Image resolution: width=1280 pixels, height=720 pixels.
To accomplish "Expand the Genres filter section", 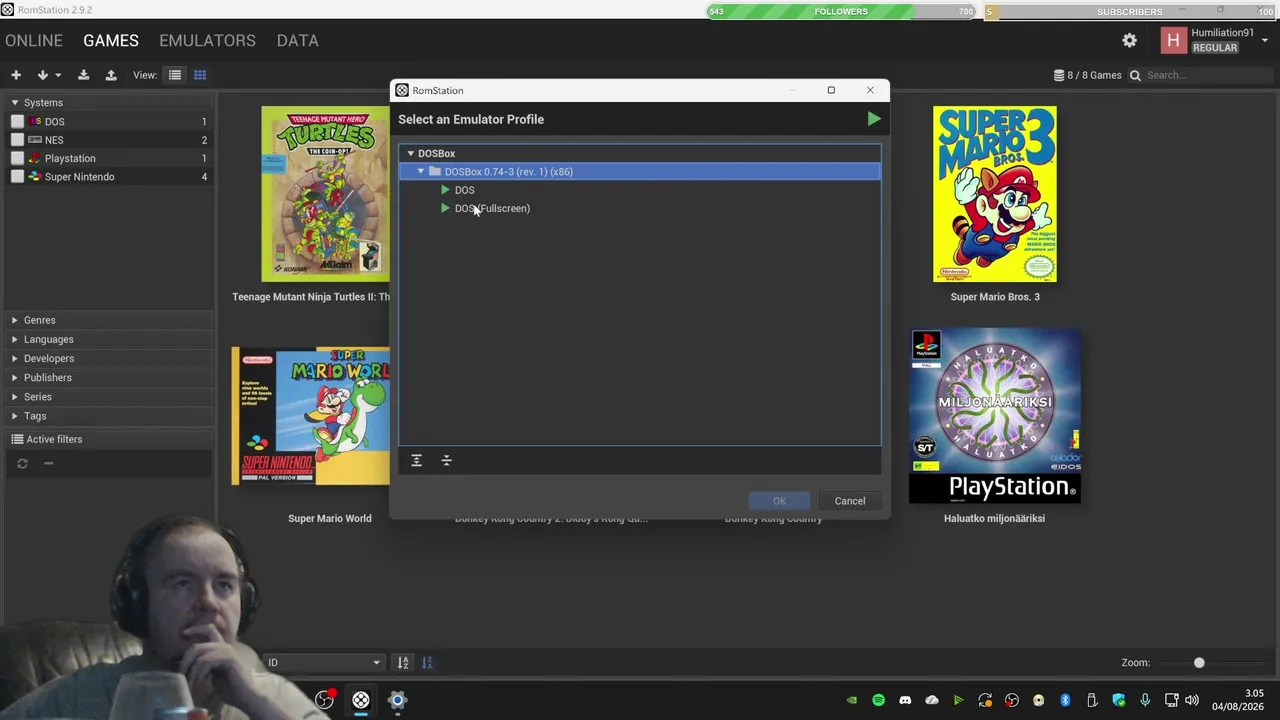I will point(15,320).
